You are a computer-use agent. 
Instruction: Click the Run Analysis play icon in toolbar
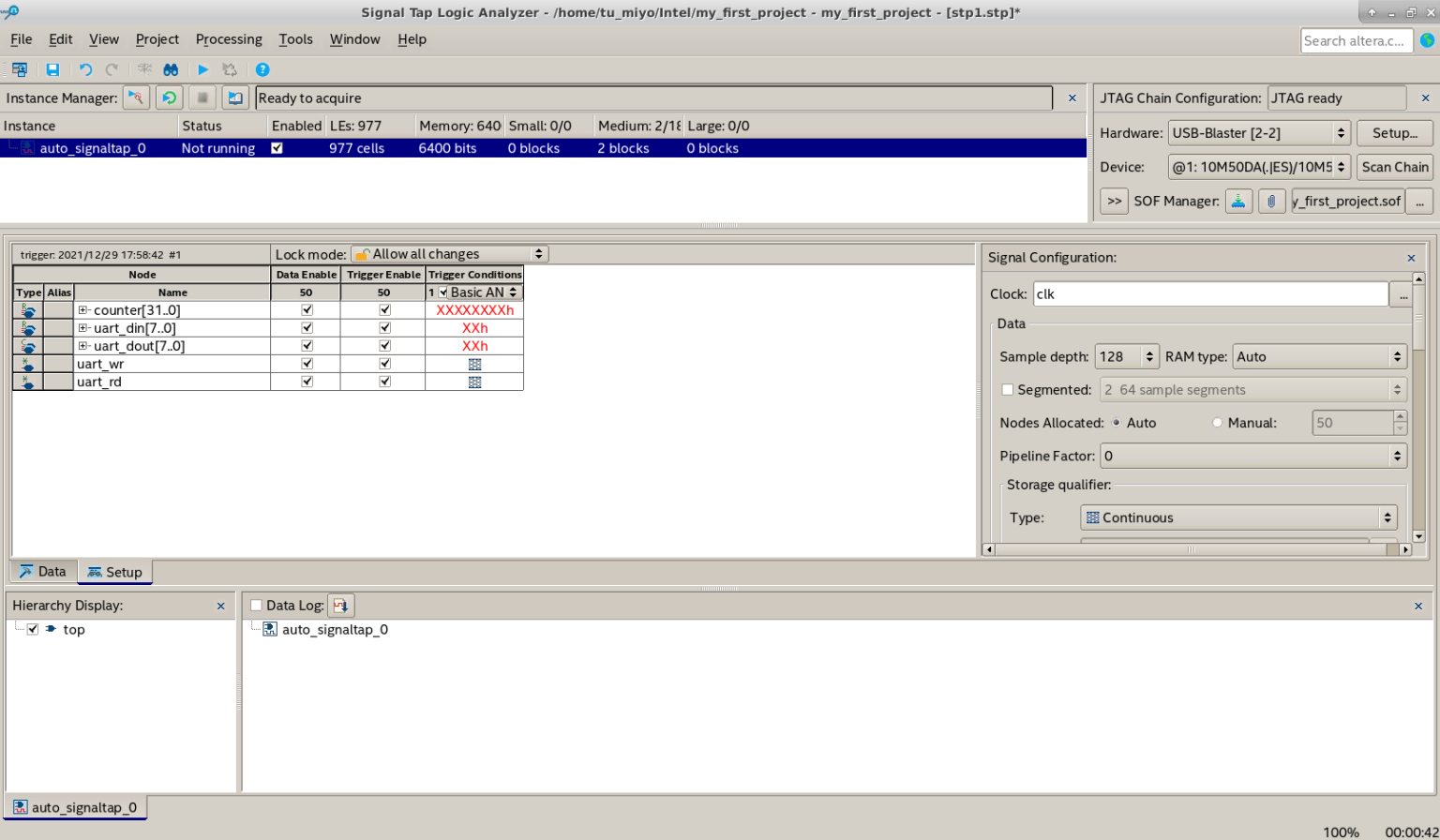[x=202, y=69]
